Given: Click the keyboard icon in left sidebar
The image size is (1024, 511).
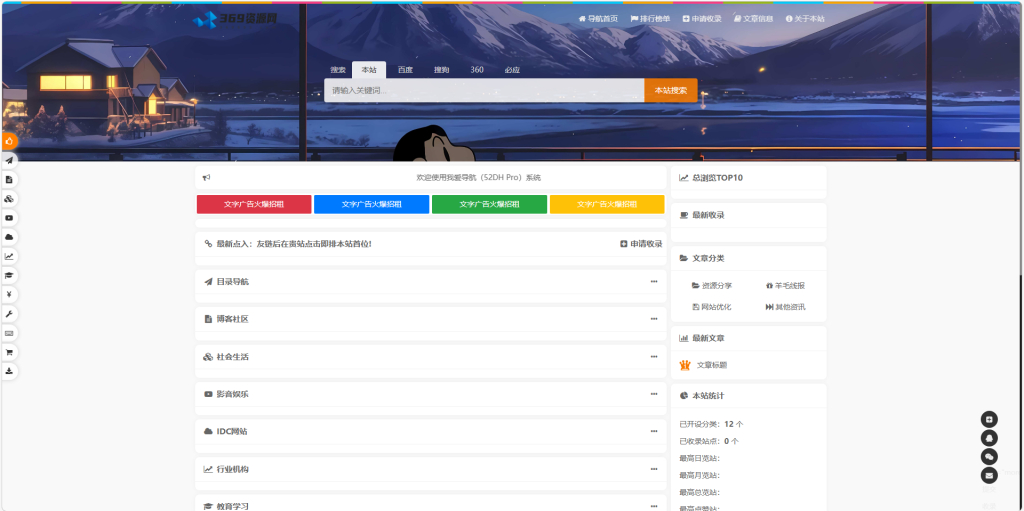Looking at the screenshot, I should pyautogui.click(x=9, y=333).
